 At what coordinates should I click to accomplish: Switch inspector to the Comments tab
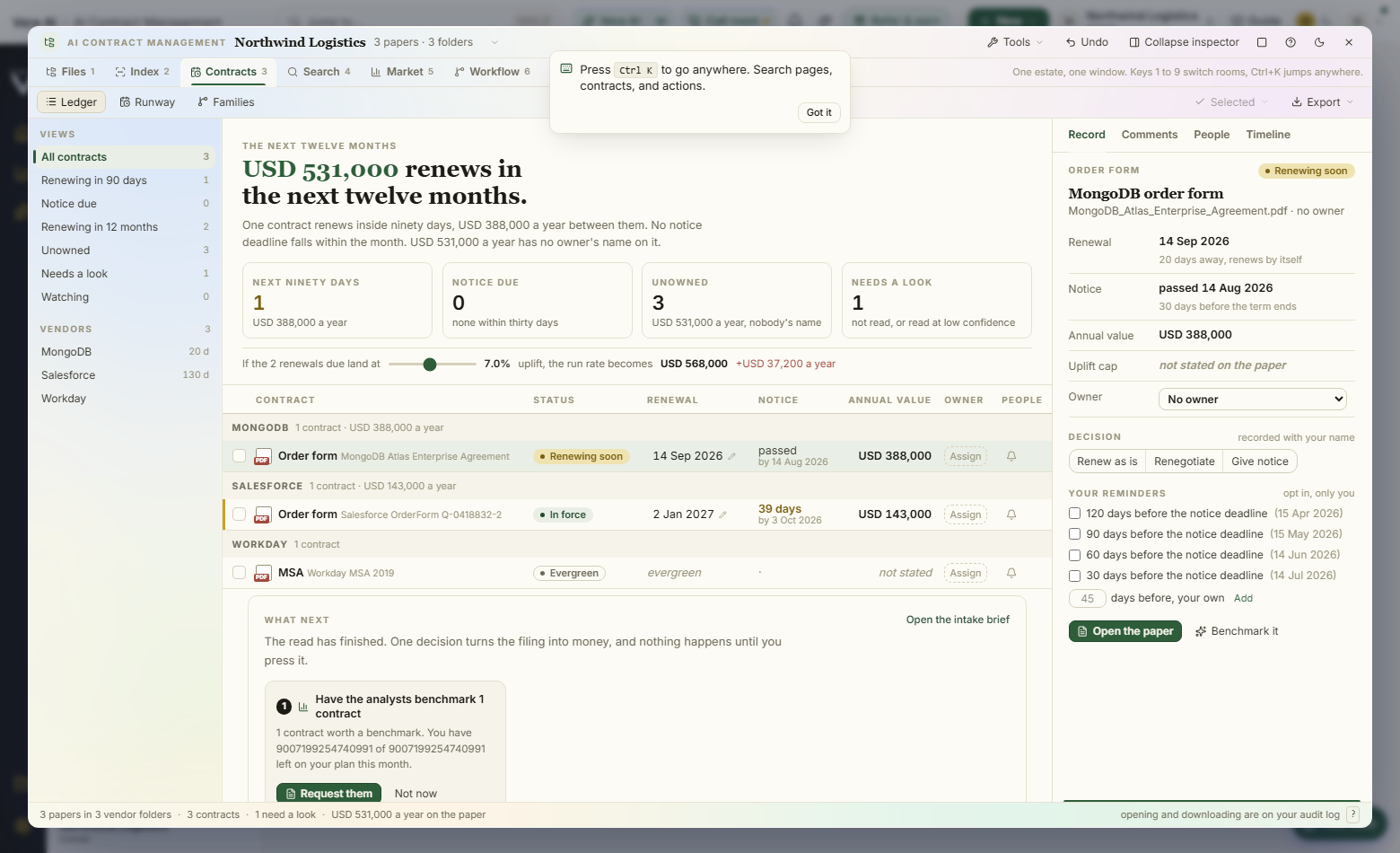[x=1150, y=135]
